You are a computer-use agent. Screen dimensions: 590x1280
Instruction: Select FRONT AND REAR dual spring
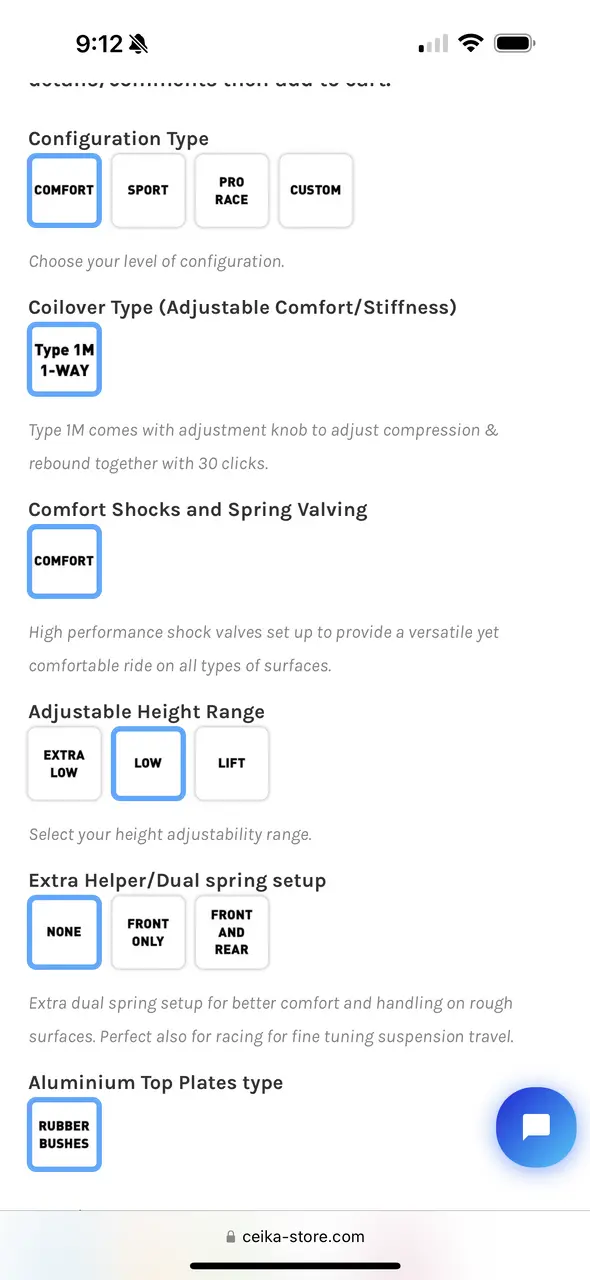232,932
